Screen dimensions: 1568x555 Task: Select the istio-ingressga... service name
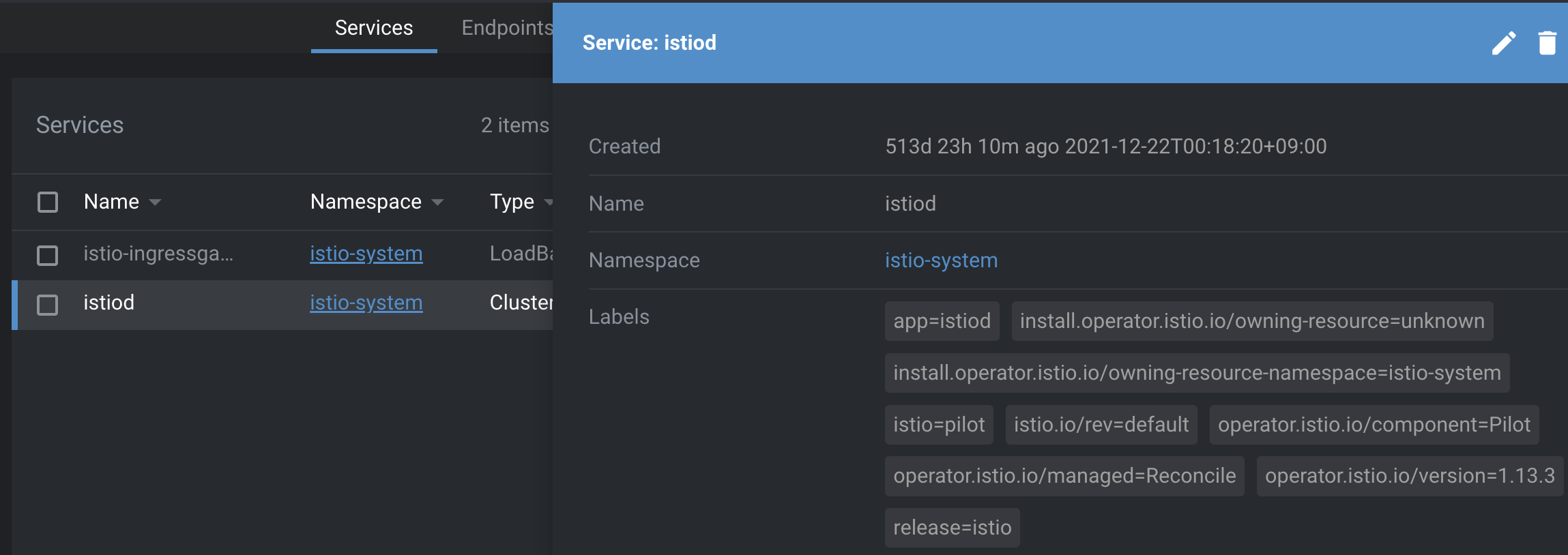158,254
